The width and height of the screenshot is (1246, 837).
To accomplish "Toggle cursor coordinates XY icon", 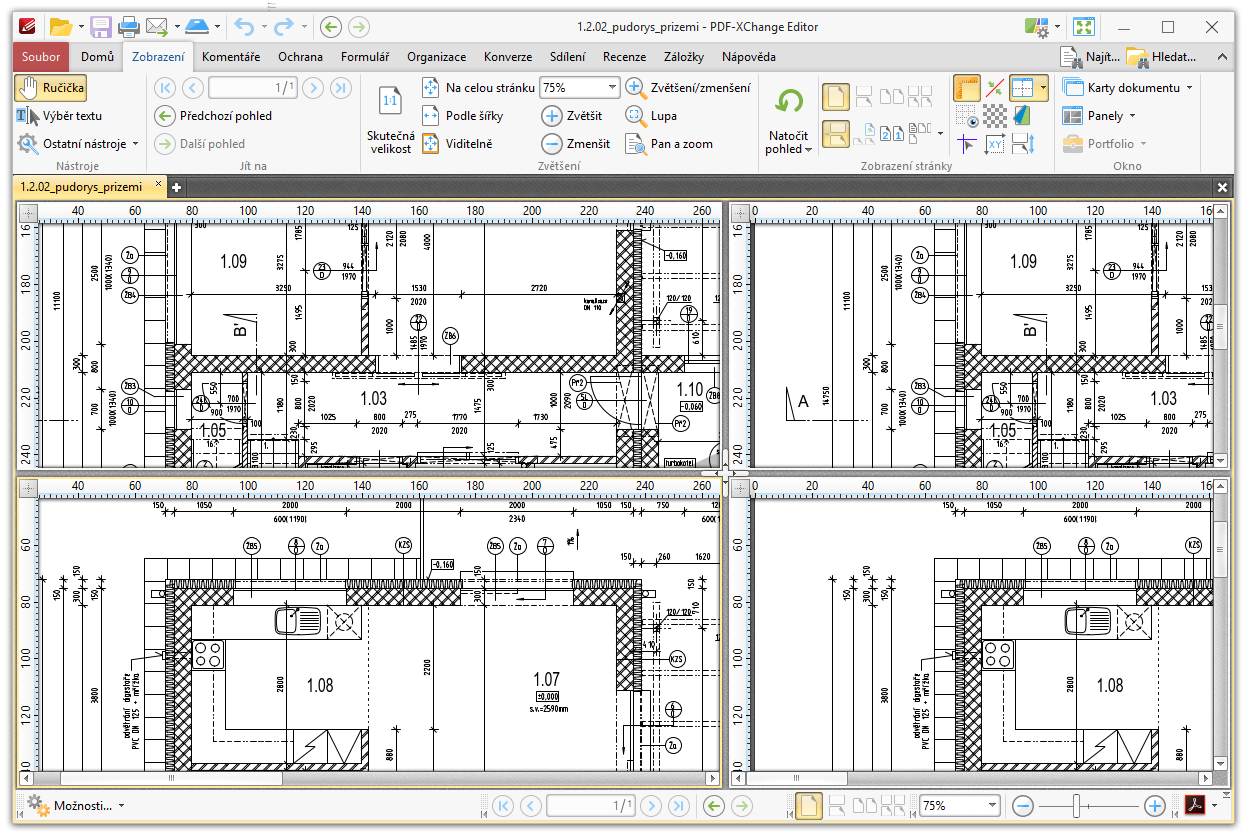I will click(x=994, y=144).
